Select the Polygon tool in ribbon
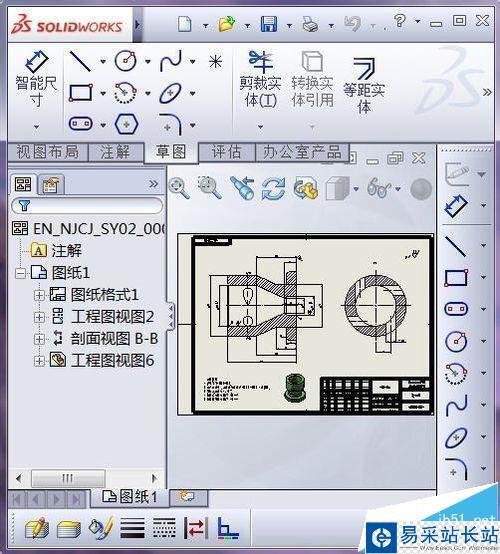The height and width of the screenshot is (554, 500). pyautogui.click(x=126, y=124)
